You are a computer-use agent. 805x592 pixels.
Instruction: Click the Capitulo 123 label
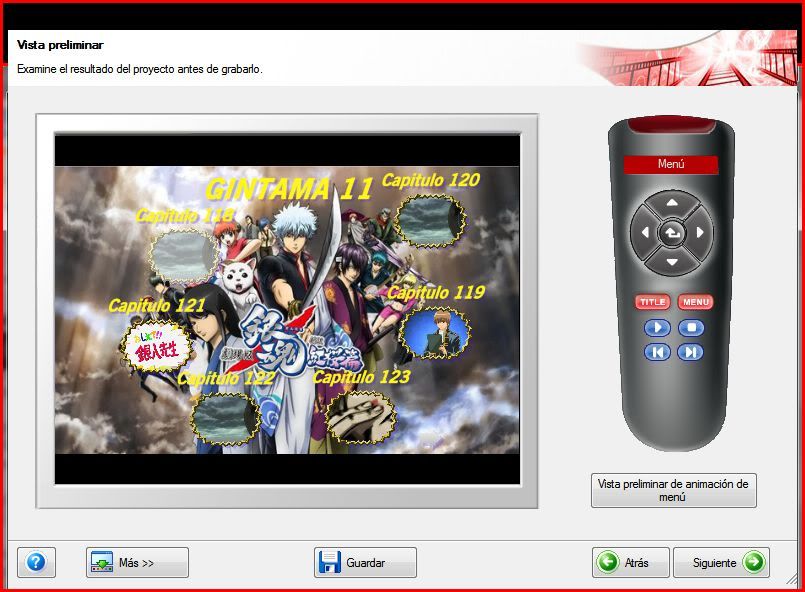click(361, 377)
